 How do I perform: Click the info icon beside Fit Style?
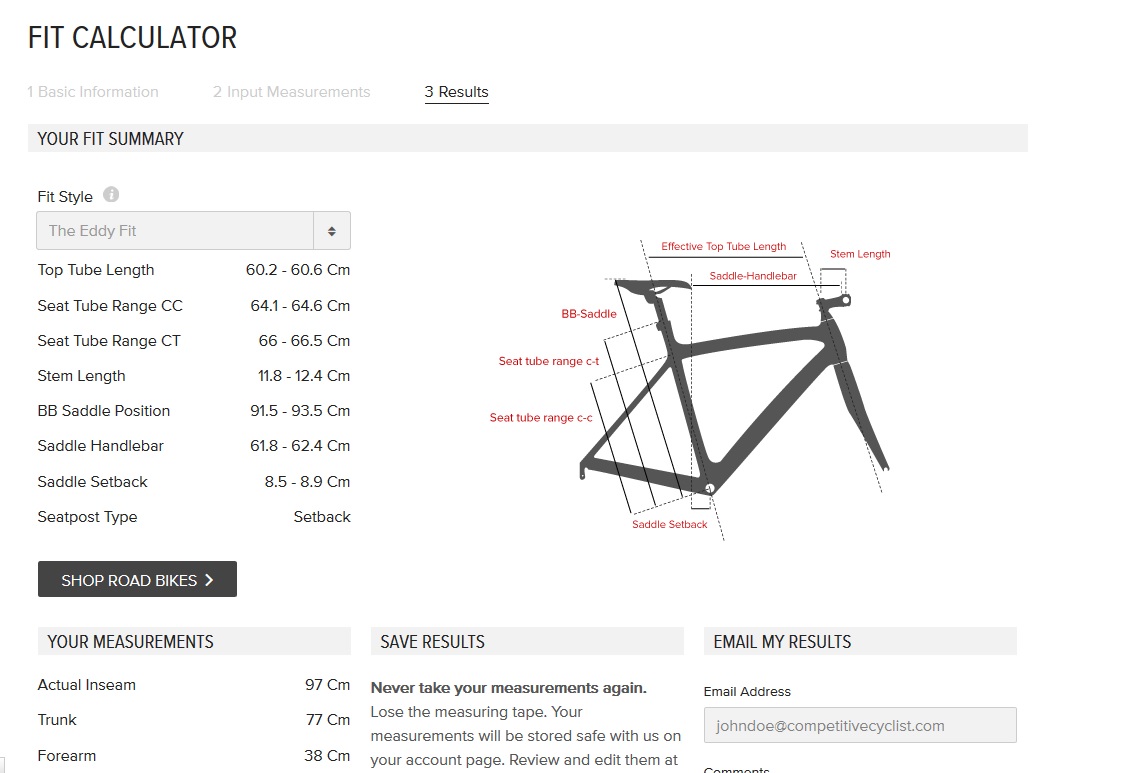(111, 195)
